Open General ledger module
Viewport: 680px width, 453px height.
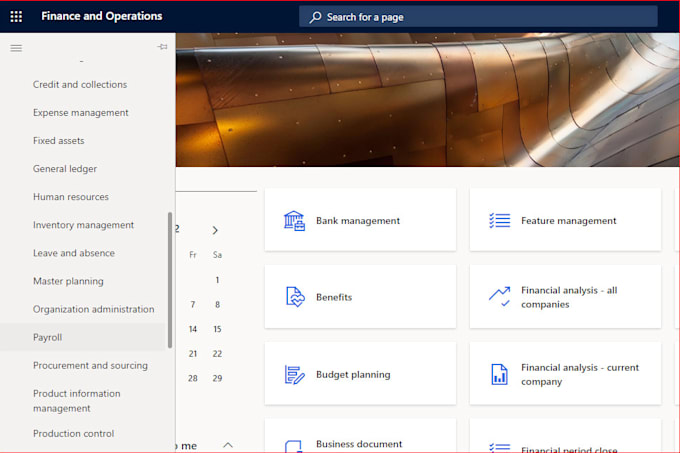pos(65,169)
